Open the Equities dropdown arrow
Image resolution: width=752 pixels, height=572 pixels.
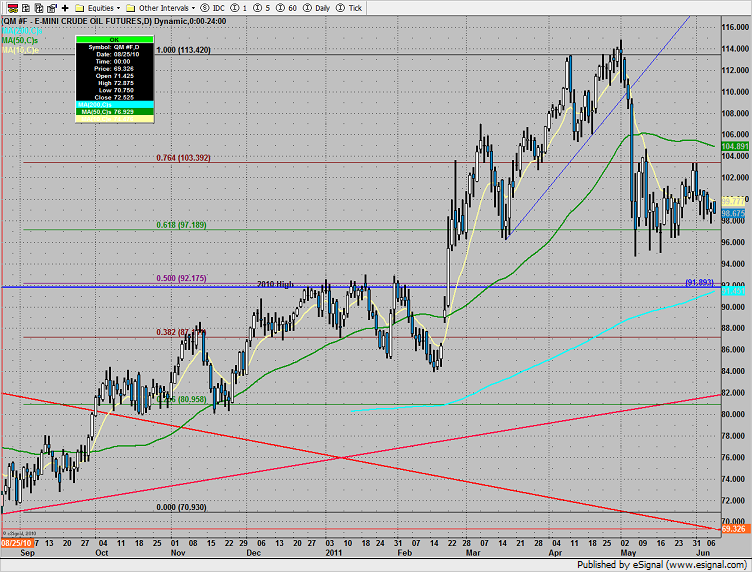pyautogui.click(x=118, y=8)
